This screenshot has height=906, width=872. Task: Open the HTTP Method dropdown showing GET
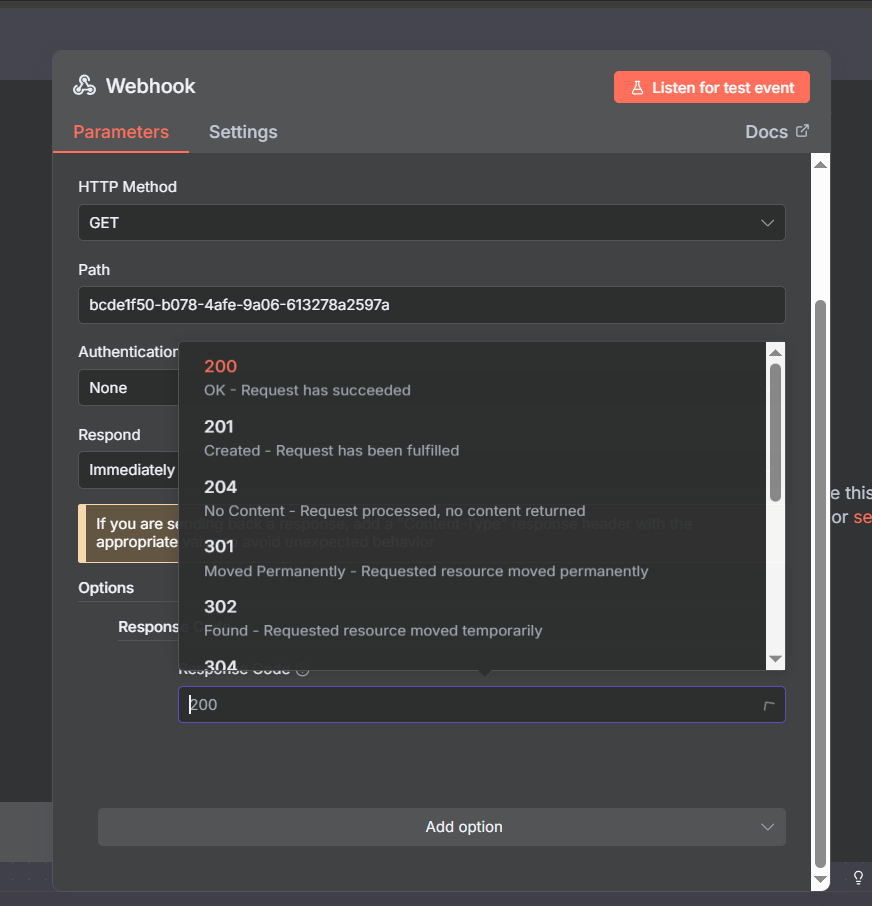(x=431, y=223)
